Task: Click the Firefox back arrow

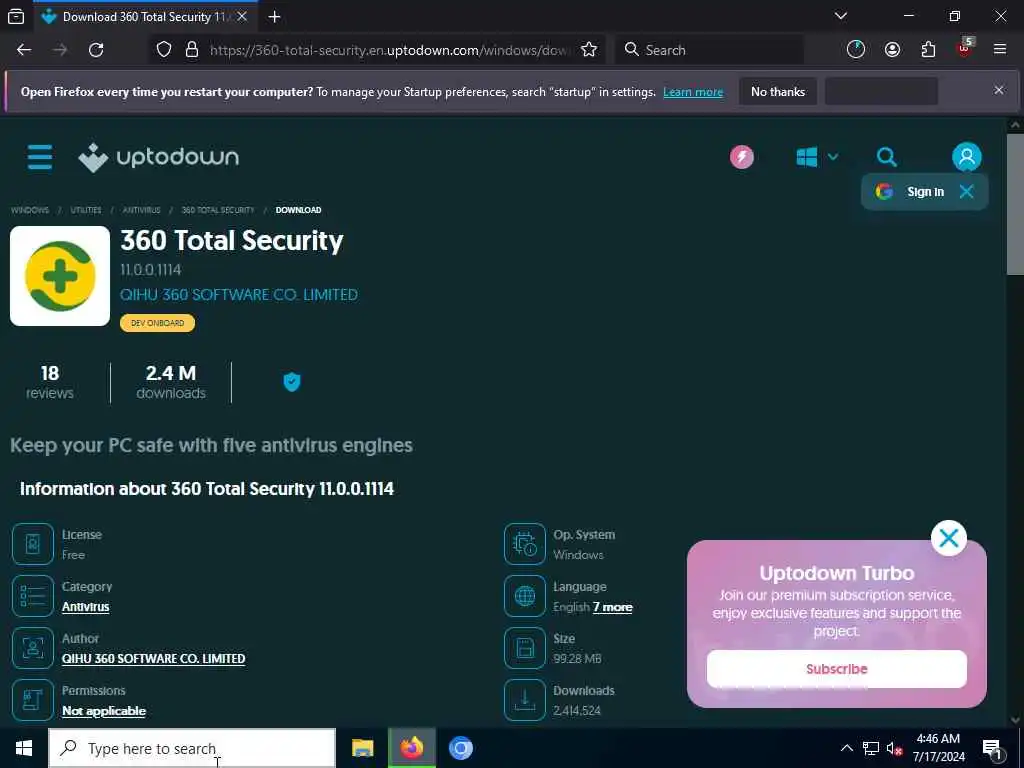Action: tap(24, 50)
